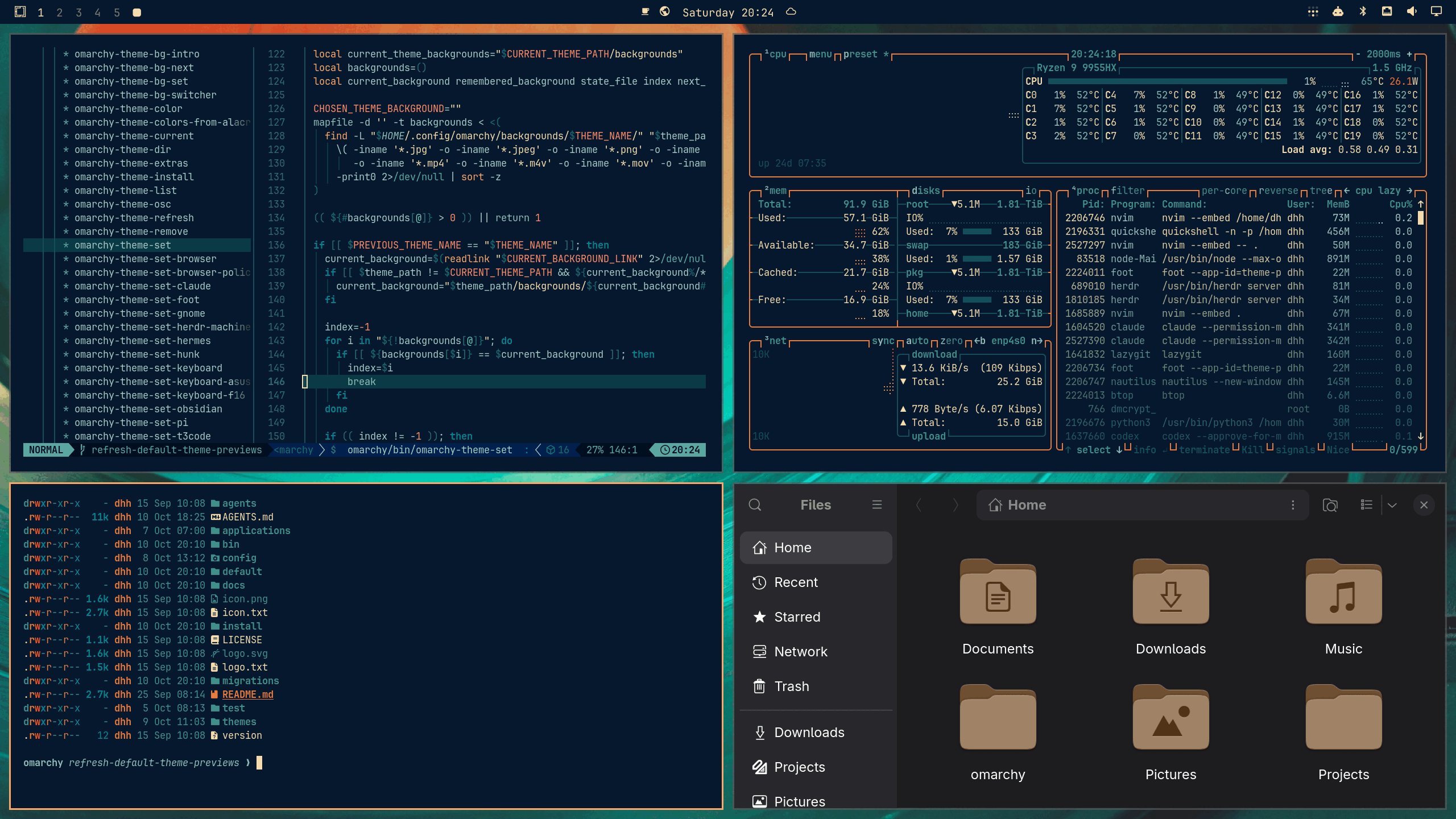1456x819 pixels.
Task: Click the folder search camera icon
Action: (x=1330, y=505)
